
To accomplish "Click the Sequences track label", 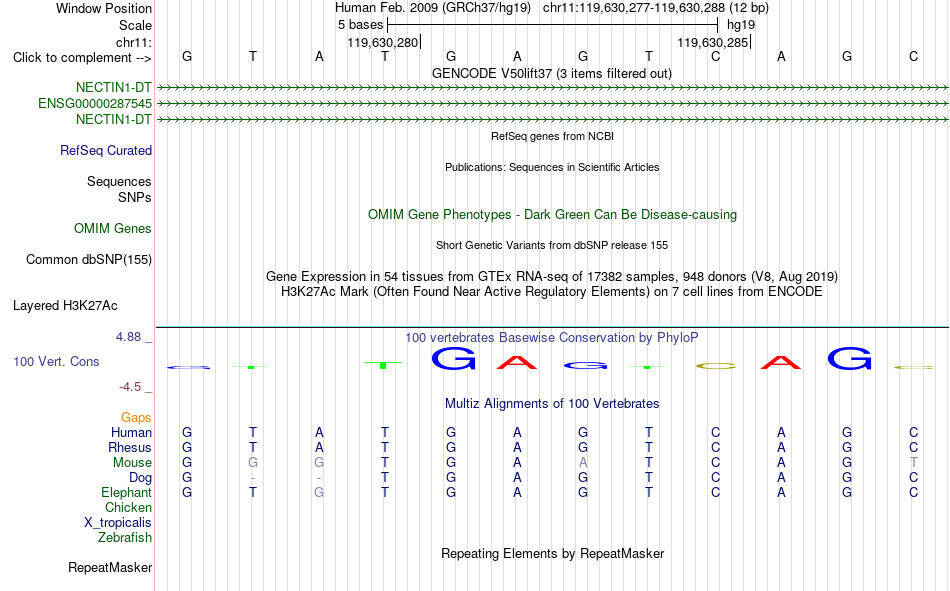I will (119, 181).
